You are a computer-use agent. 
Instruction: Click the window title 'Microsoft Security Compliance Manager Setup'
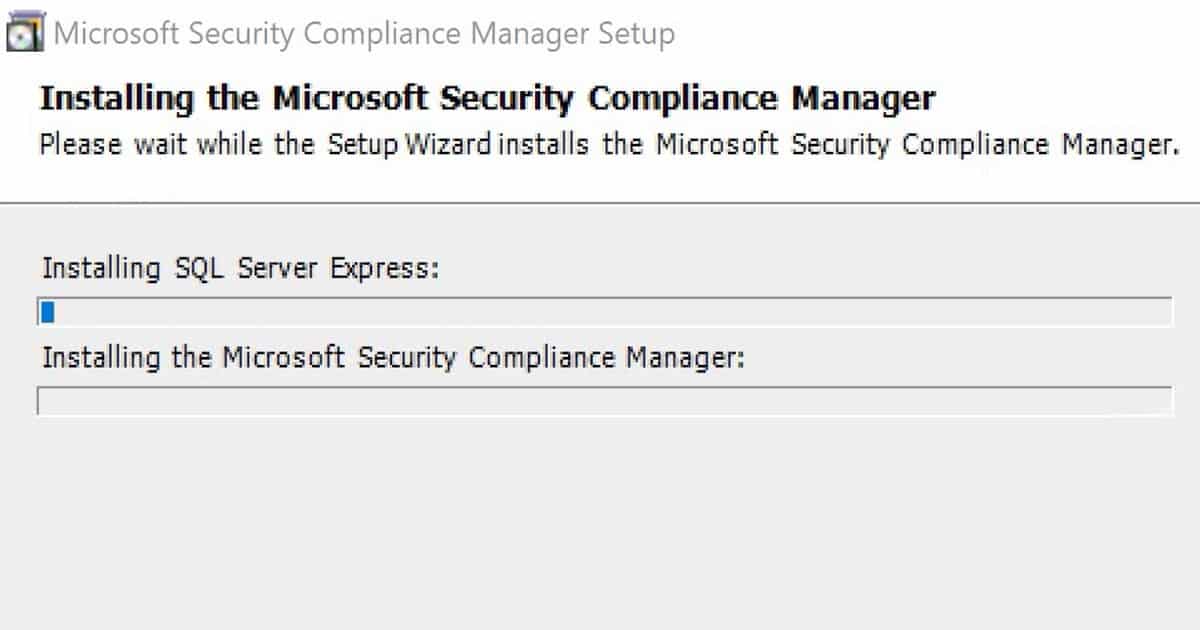365,35
